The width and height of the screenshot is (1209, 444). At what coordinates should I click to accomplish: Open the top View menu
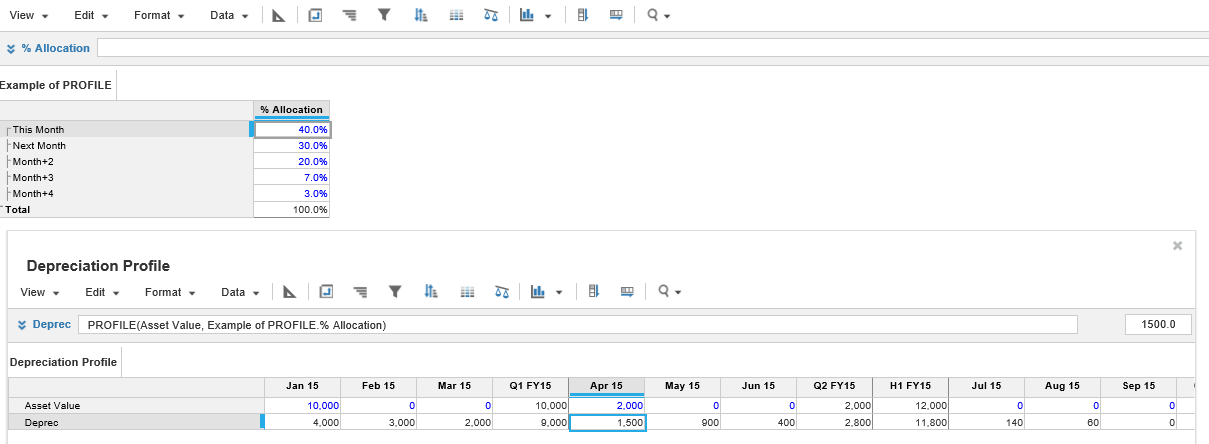point(27,16)
